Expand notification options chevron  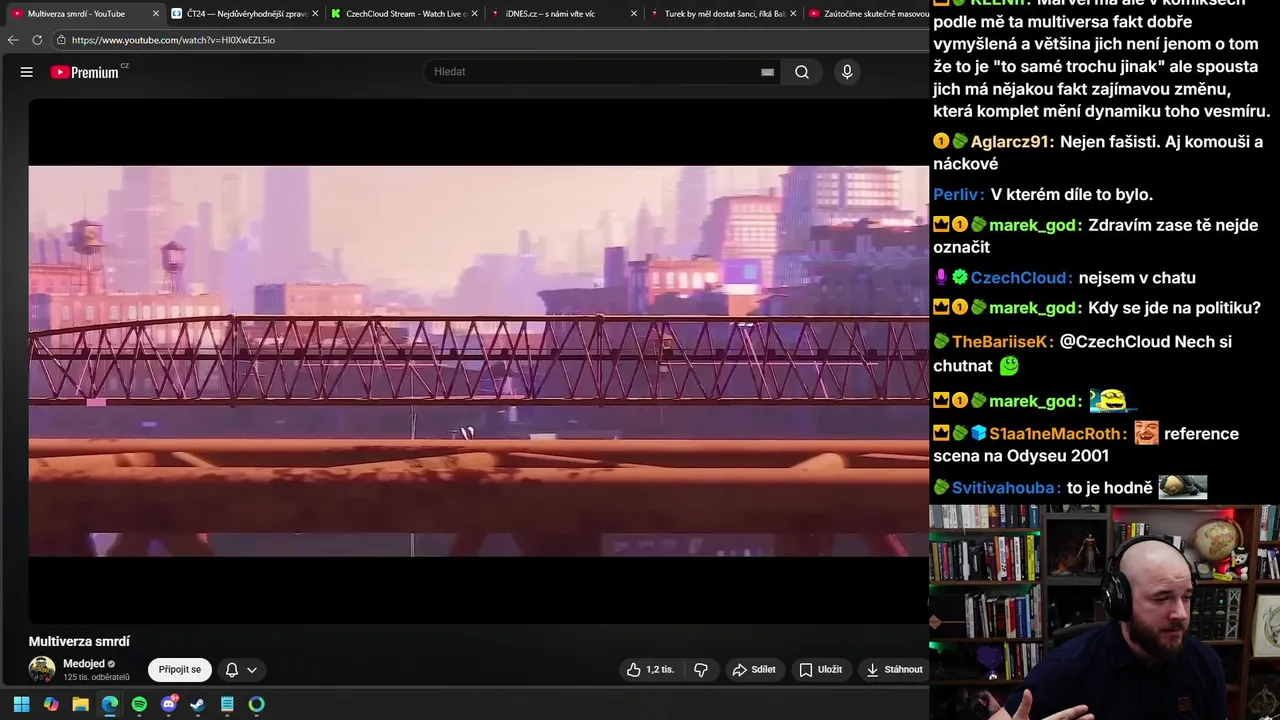(x=252, y=670)
